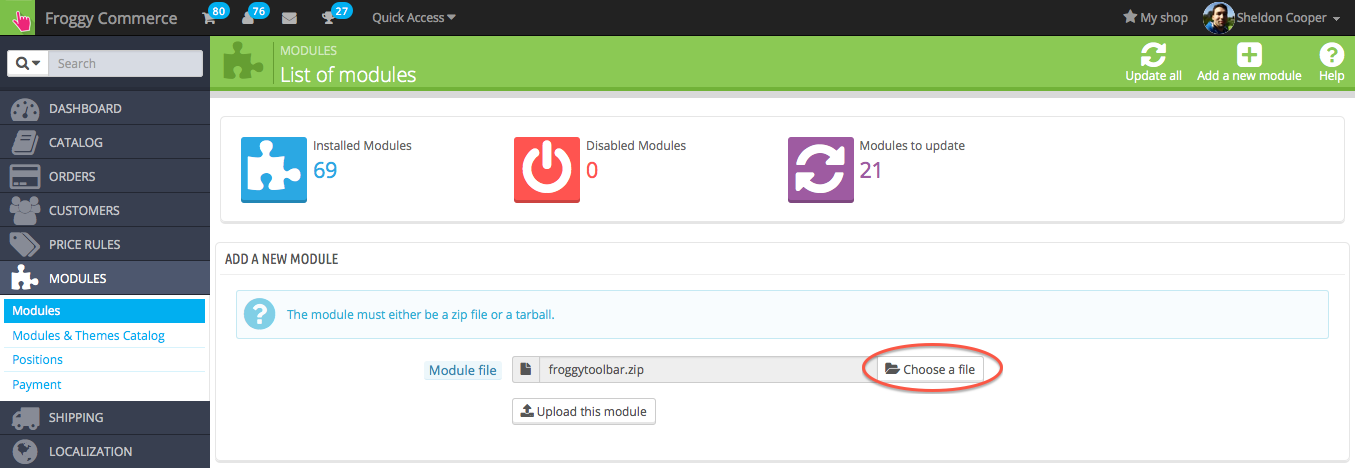The image size is (1355, 468).
Task: Click the Shipping truck icon
Action: pyautogui.click(x=24, y=417)
